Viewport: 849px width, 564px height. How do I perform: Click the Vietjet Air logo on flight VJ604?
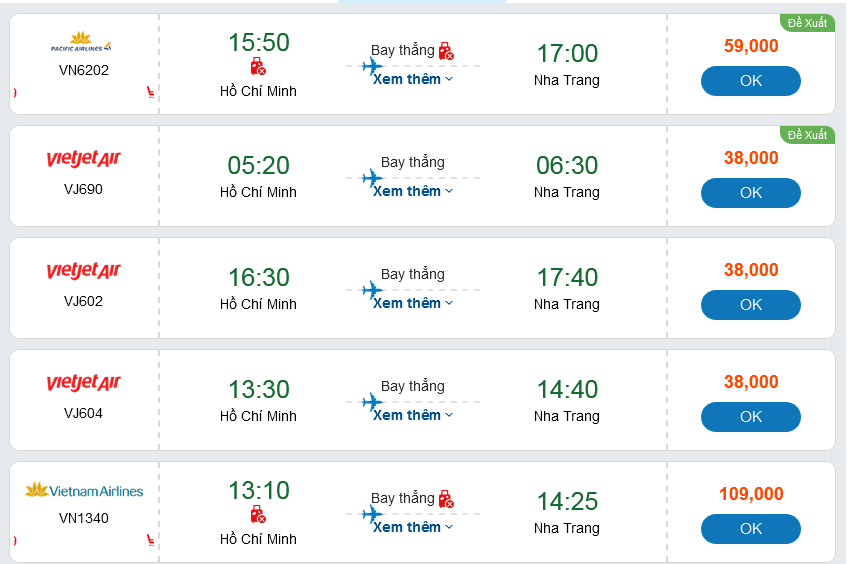[83, 383]
